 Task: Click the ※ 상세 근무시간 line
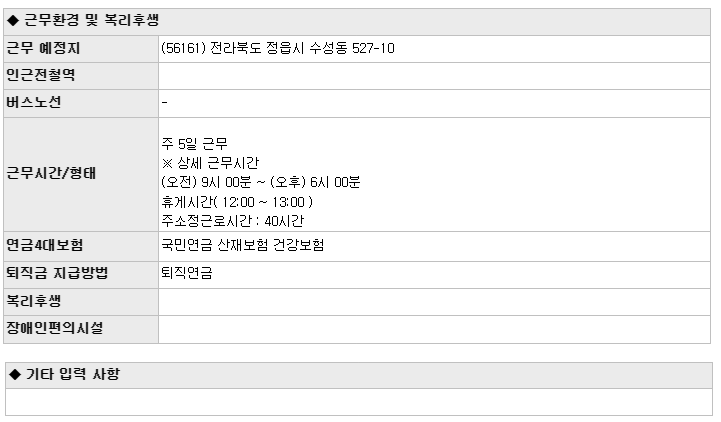click(x=210, y=163)
